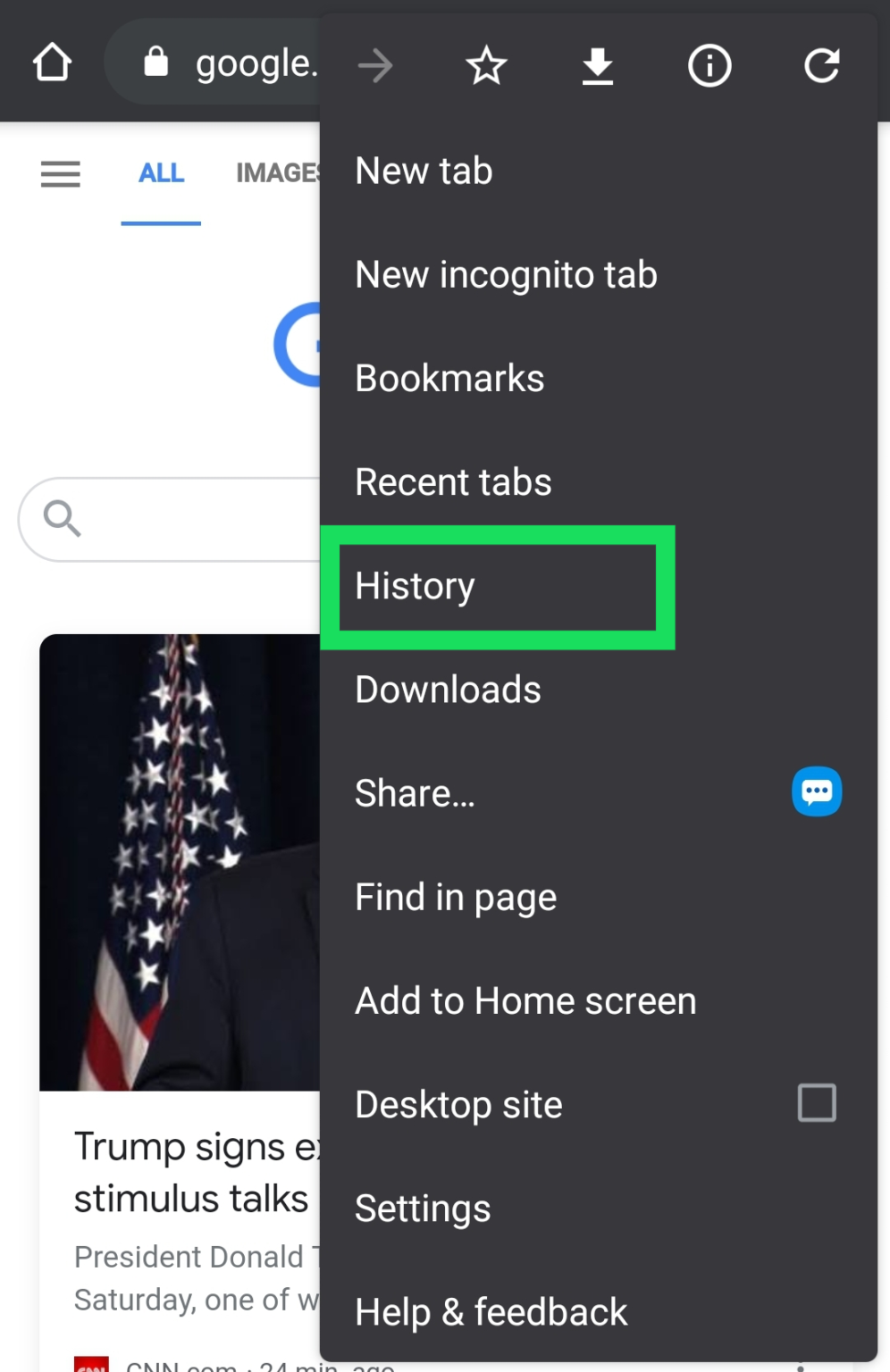Tap the blue messaging share icon
The height and width of the screenshot is (1372, 890).
(x=816, y=791)
